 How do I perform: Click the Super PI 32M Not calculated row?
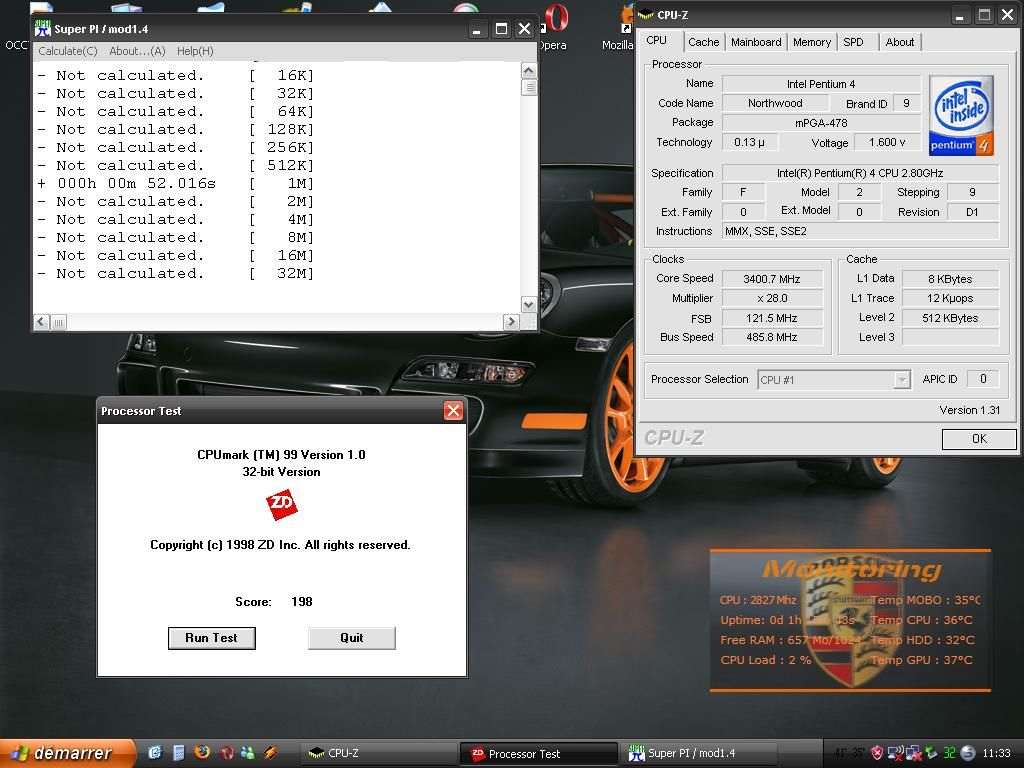(176, 274)
